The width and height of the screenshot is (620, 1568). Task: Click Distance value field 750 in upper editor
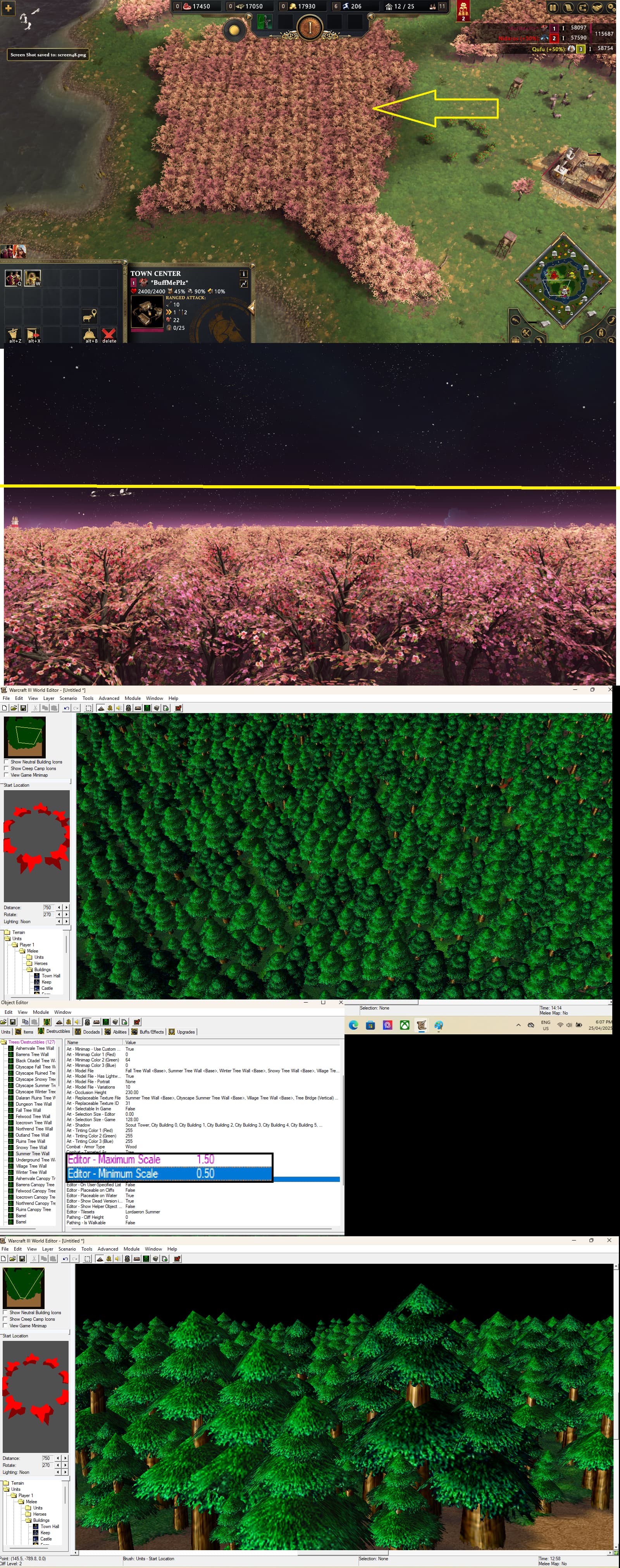click(x=48, y=908)
